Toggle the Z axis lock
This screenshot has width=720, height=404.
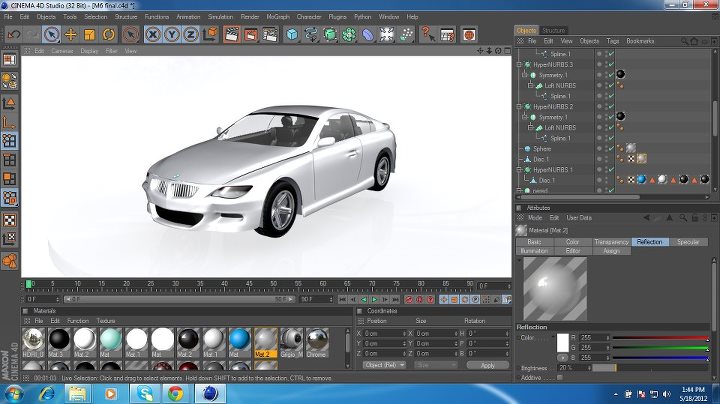pyautogui.click(x=191, y=34)
